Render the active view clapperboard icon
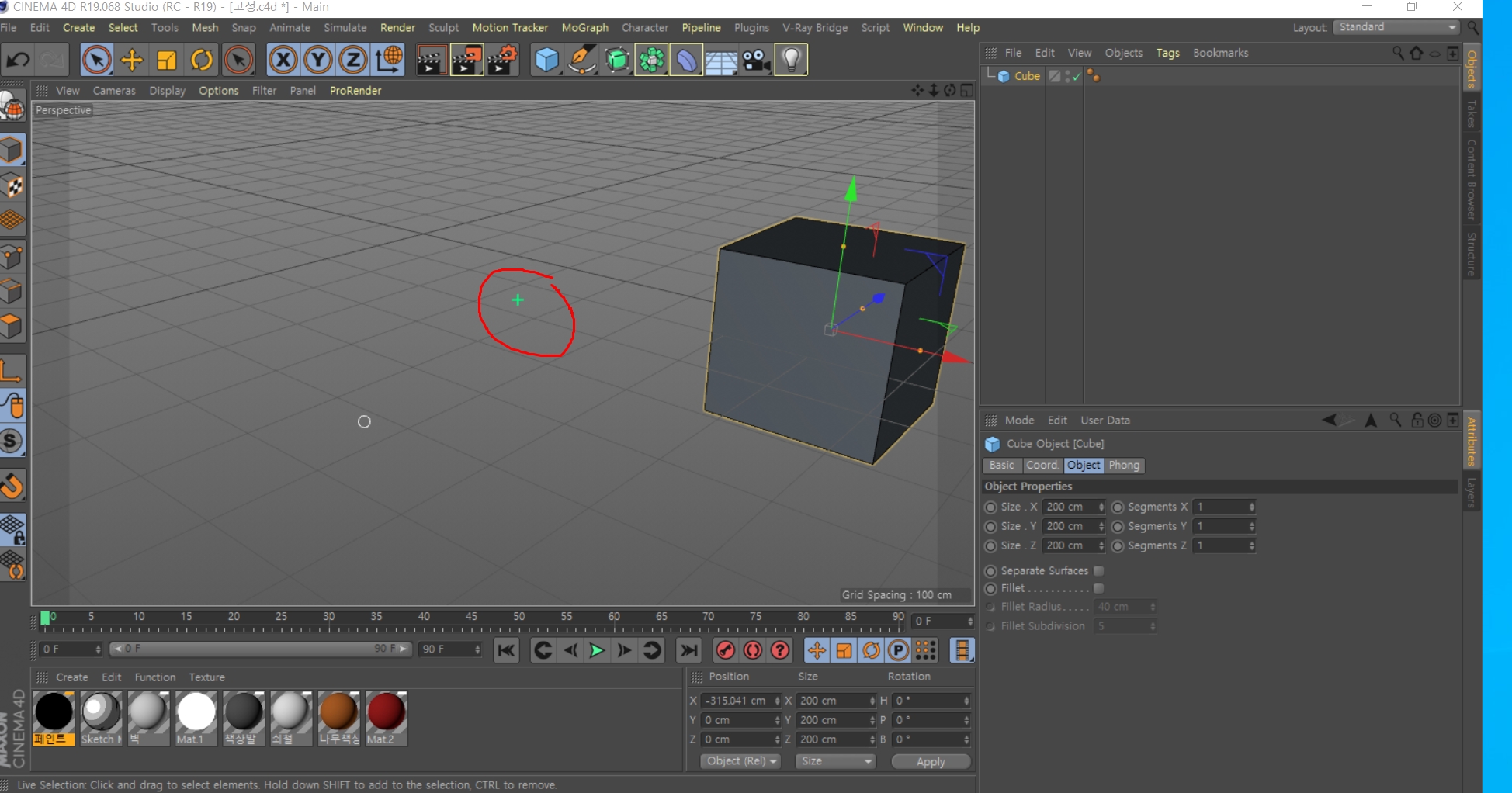 (x=430, y=61)
